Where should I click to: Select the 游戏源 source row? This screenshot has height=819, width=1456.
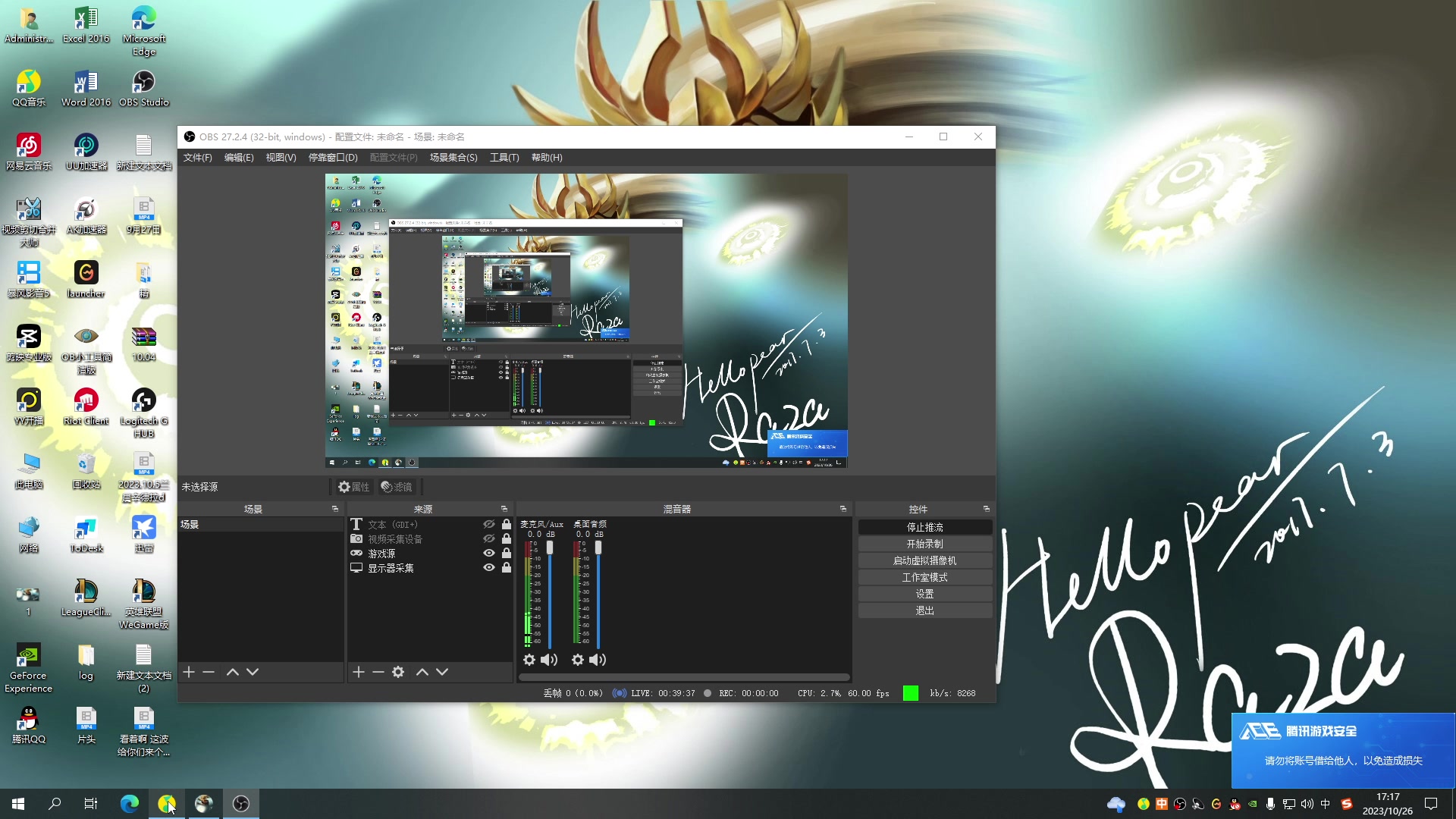[430, 554]
